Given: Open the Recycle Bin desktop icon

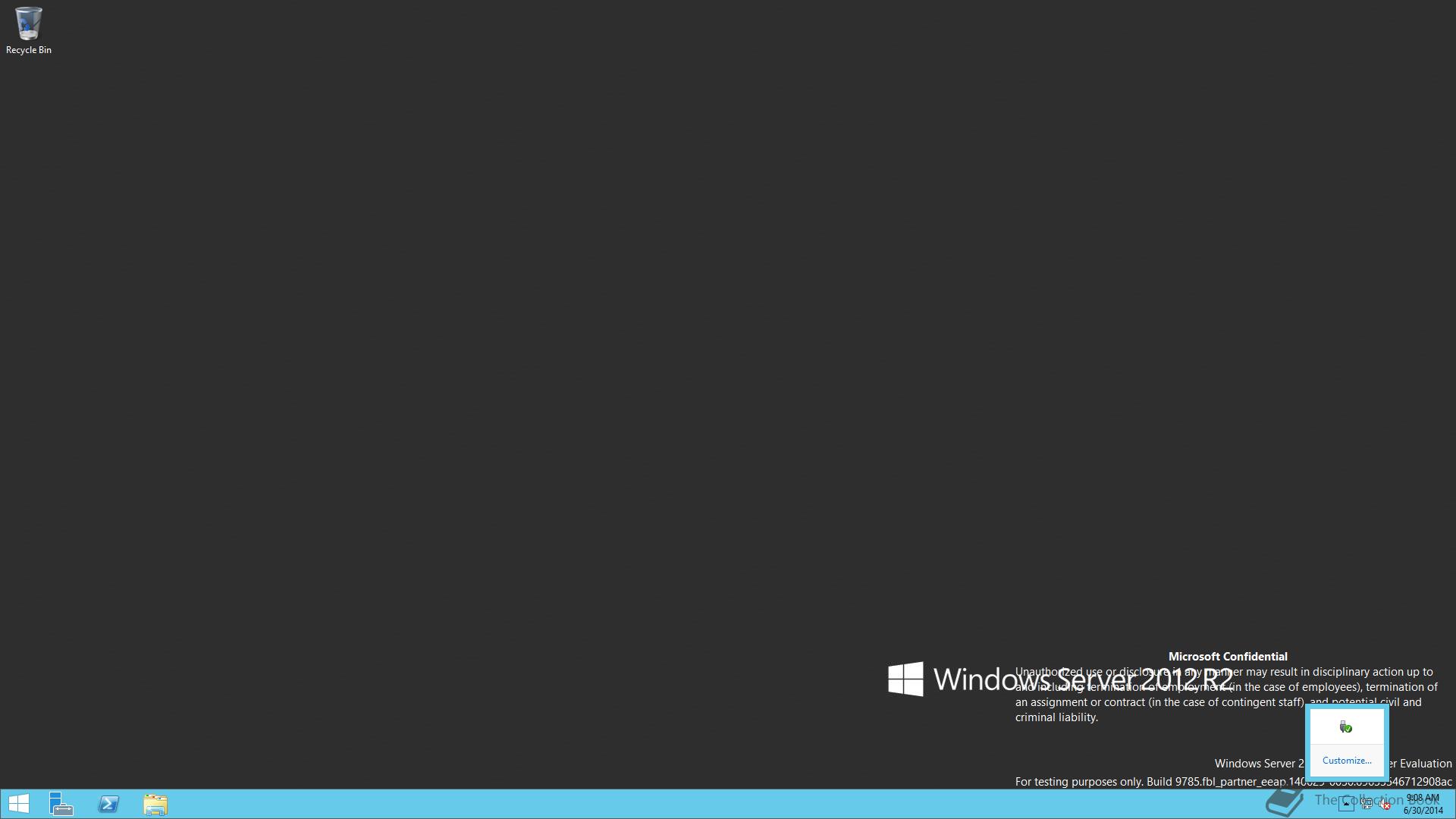Looking at the screenshot, I should click(x=28, y=30).
